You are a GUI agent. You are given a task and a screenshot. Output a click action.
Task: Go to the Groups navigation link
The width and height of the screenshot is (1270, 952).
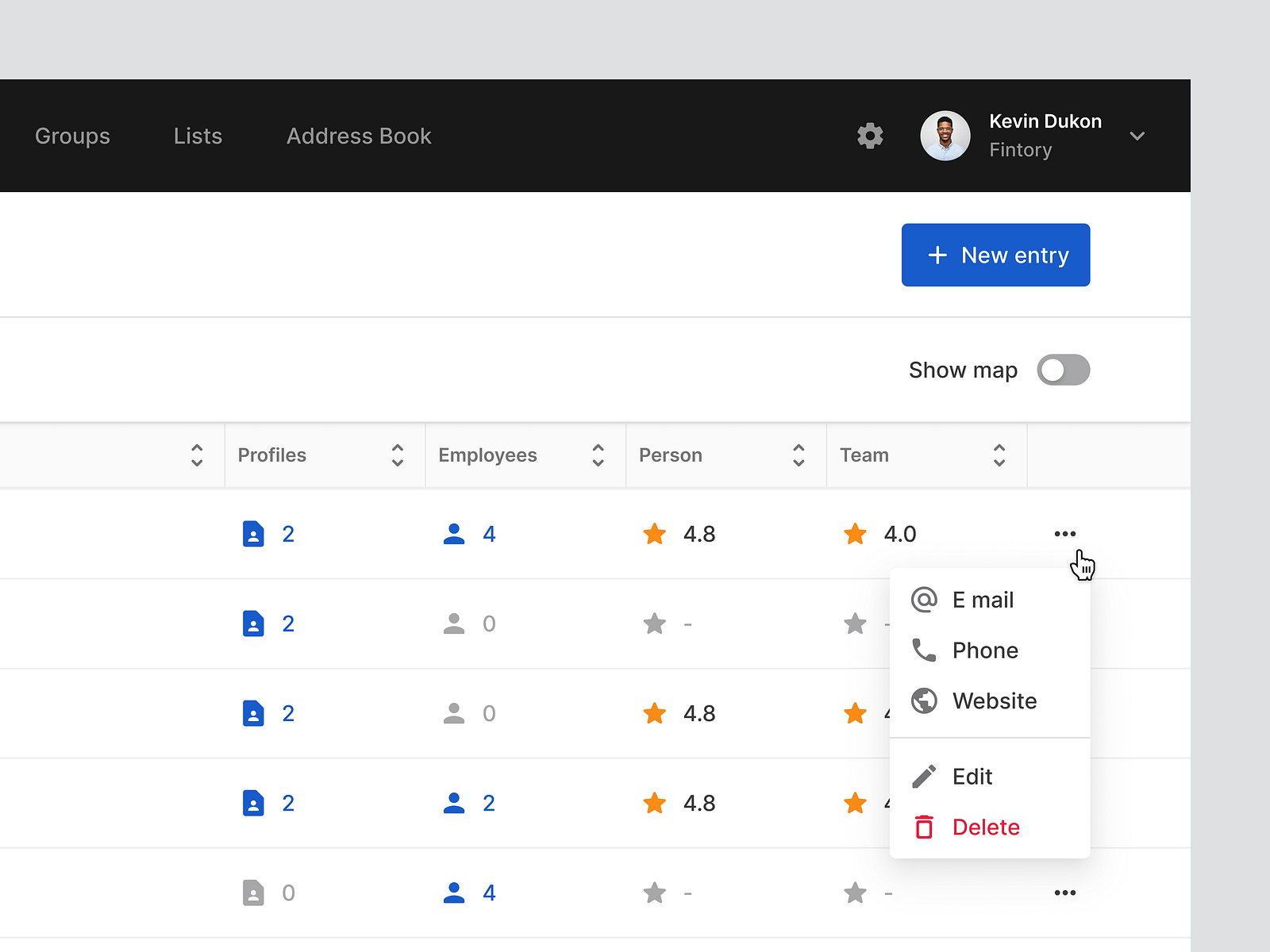(x=72, y=136)
